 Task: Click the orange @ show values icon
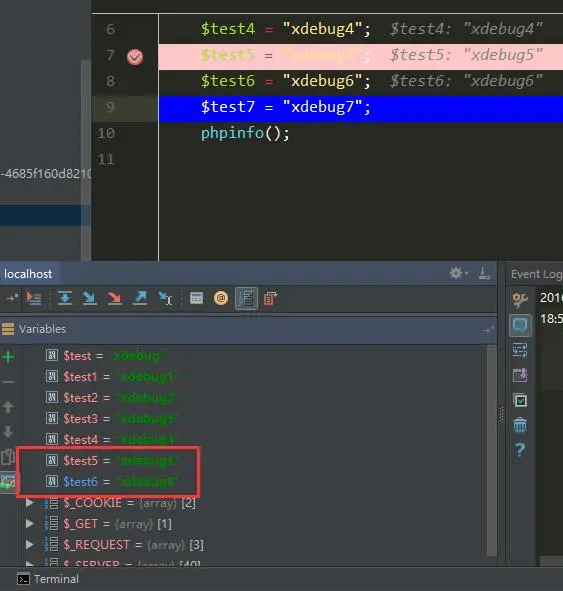tap(221, 298)
